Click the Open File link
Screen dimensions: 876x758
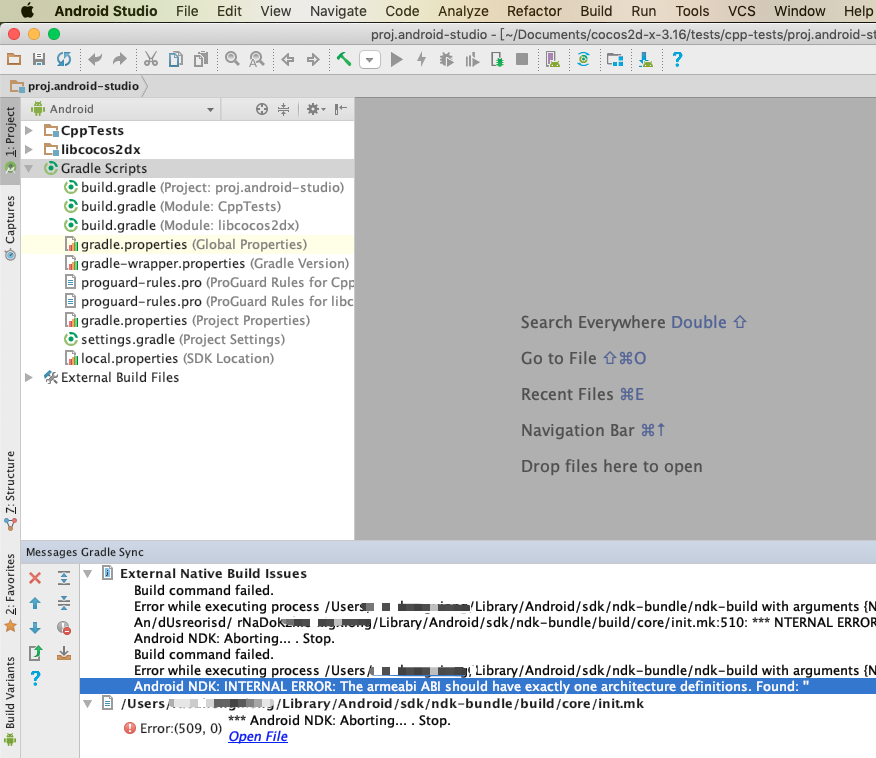[x=258, y=736]
